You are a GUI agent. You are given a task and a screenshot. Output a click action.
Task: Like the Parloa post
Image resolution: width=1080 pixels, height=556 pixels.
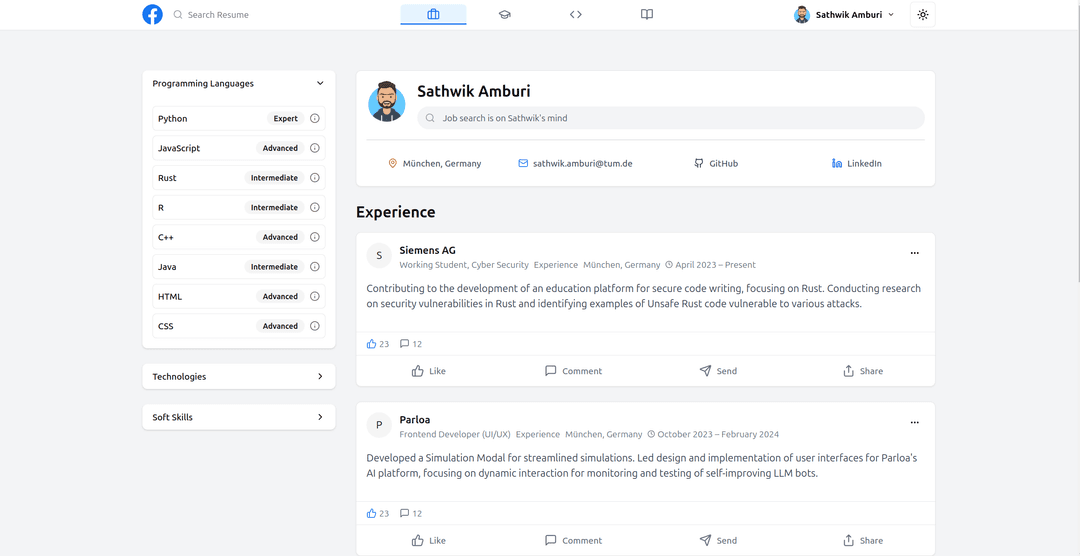click(x=428, y=540)
